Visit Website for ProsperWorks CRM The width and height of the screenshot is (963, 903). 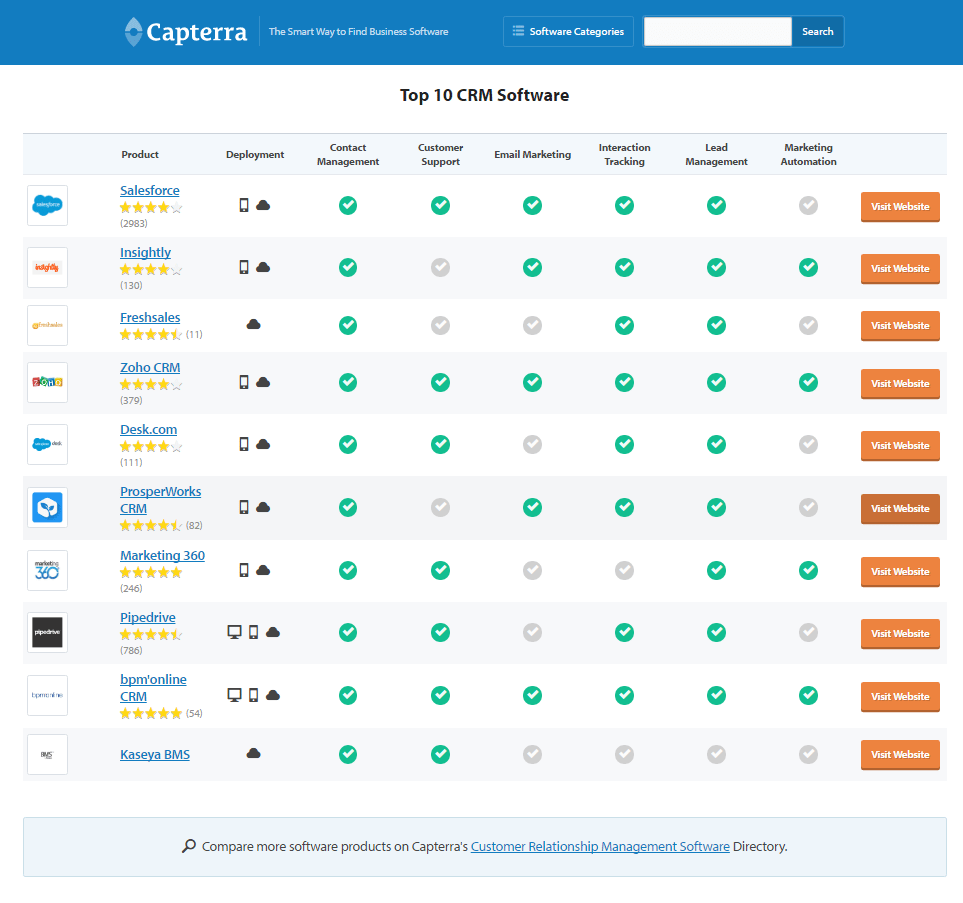click(900, 509)
